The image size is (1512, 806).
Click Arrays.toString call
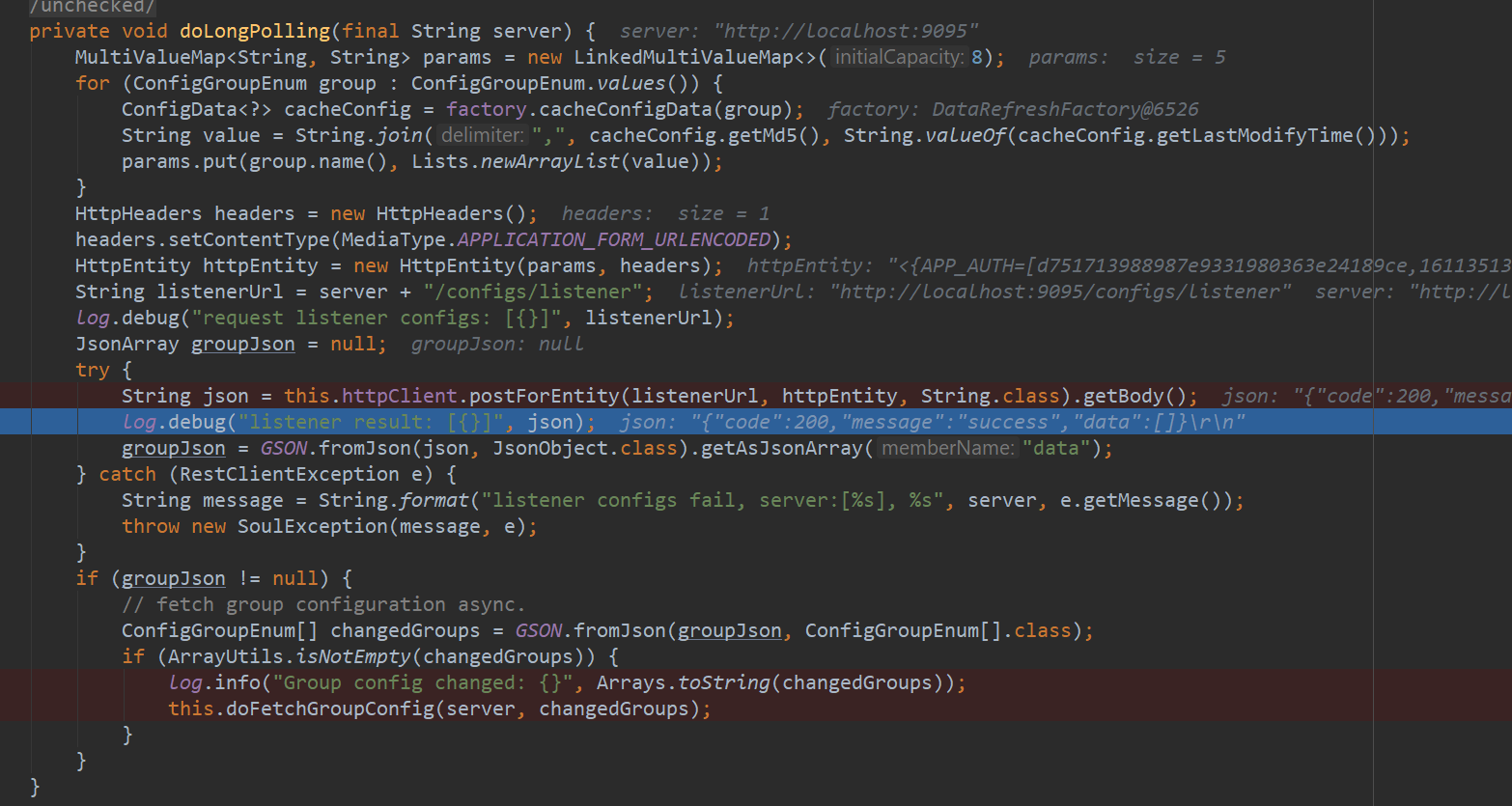[x=684, y=682]
